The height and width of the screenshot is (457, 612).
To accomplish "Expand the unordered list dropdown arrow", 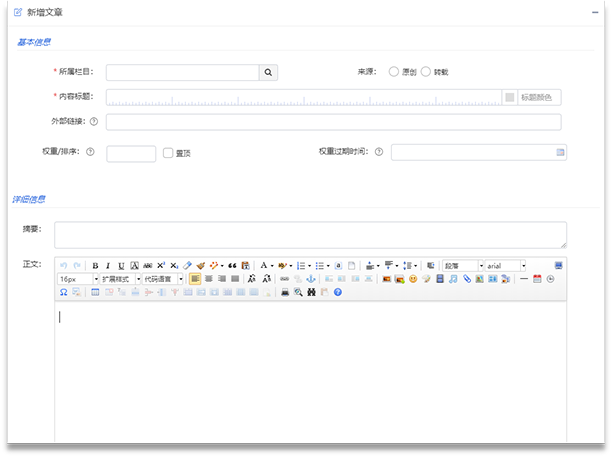I will pos(328,266).
